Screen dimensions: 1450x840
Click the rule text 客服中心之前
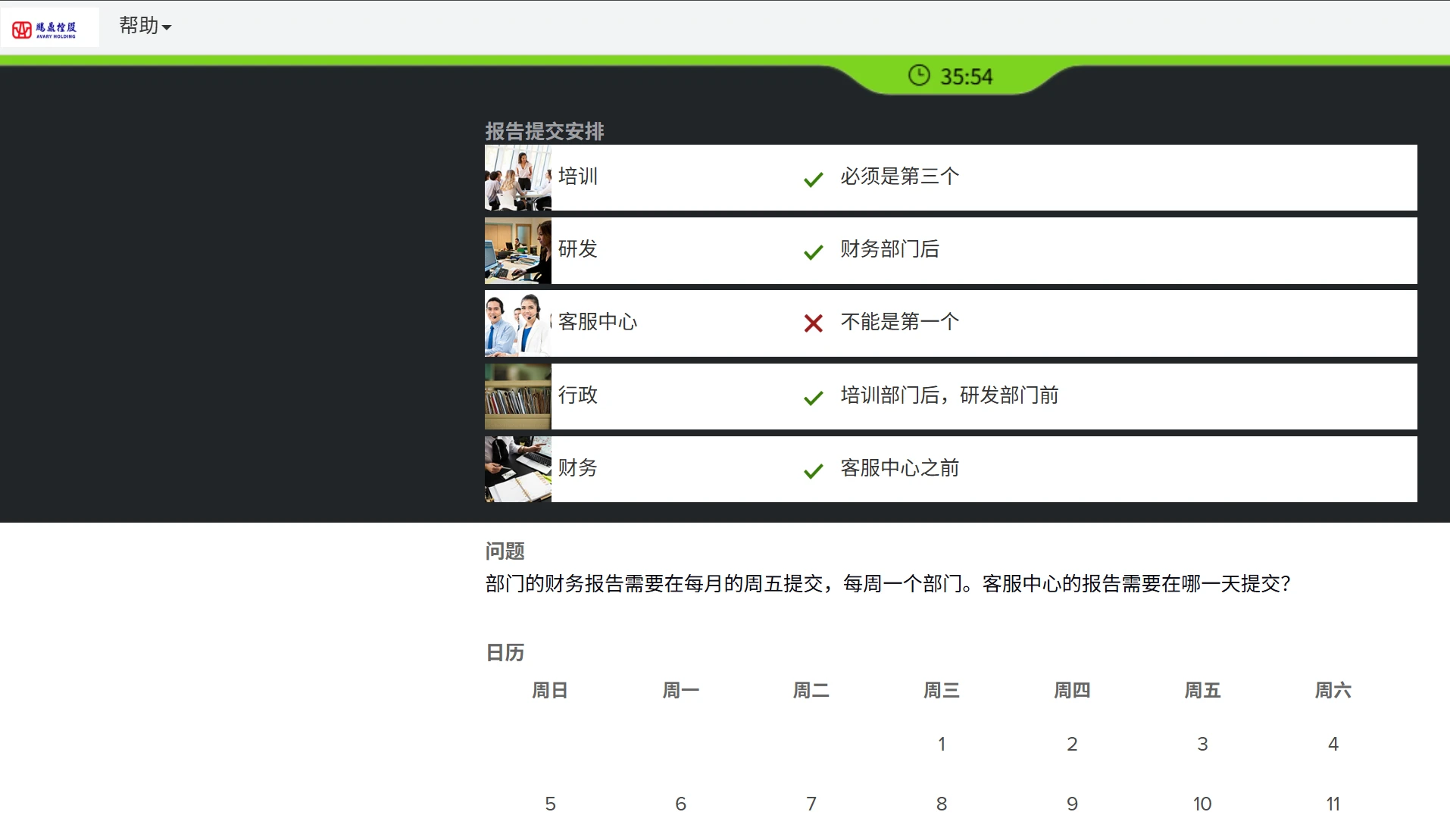pyautogui.click(x=900, y=468)
